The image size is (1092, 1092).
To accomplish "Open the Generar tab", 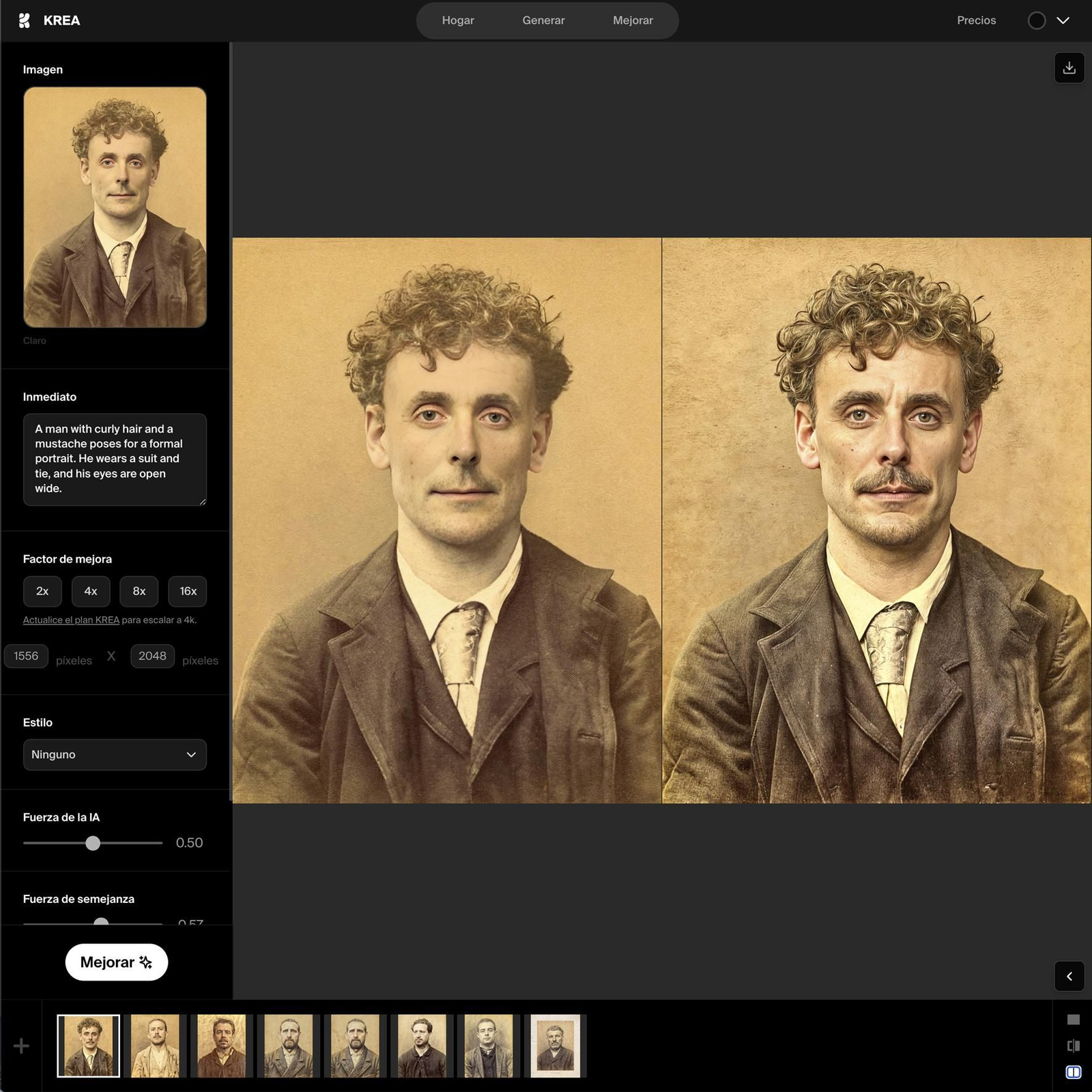I will [x=543, y=20].
